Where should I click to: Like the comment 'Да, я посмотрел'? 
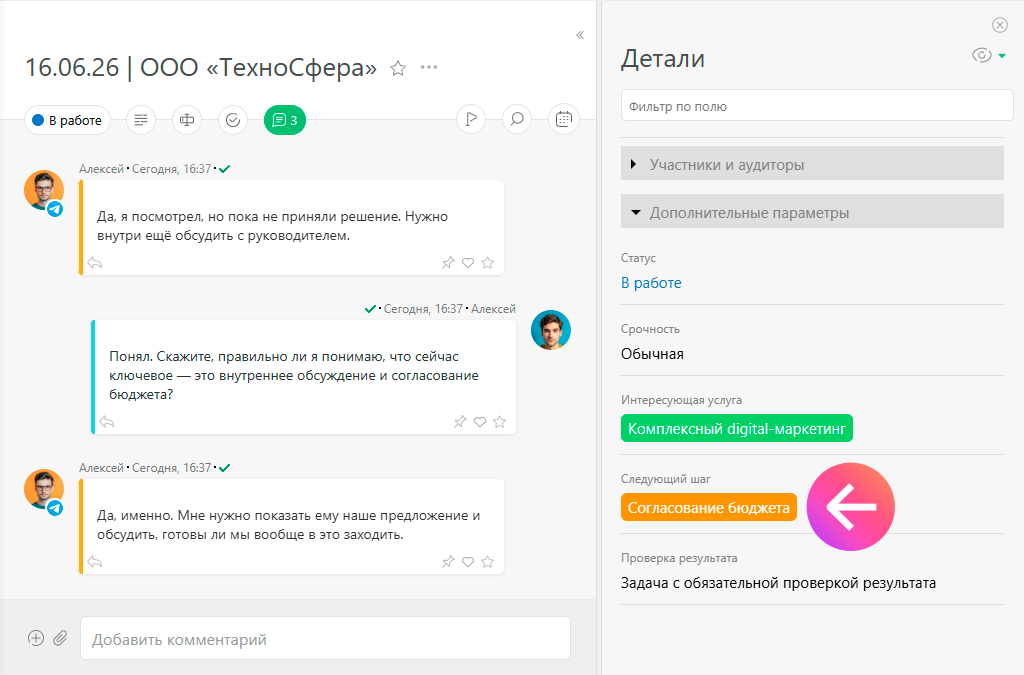coord(468,263)
